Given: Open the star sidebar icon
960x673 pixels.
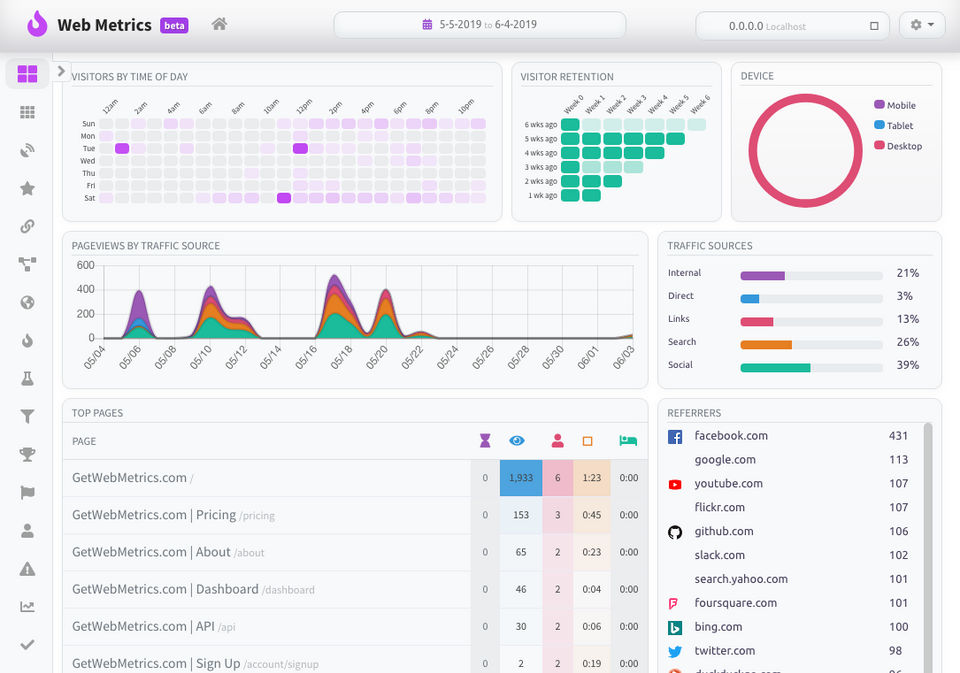Looking at the screenshot, I should coord(28,188).
